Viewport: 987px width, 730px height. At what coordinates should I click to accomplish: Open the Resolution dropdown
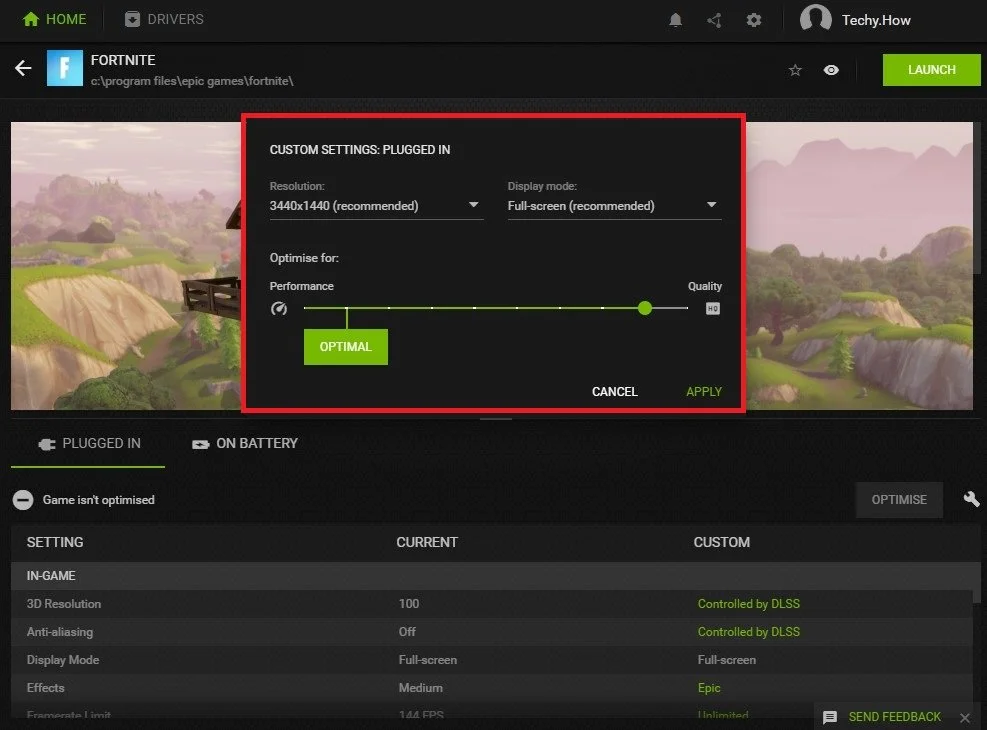pyautogui.click(x=376, y=206)
